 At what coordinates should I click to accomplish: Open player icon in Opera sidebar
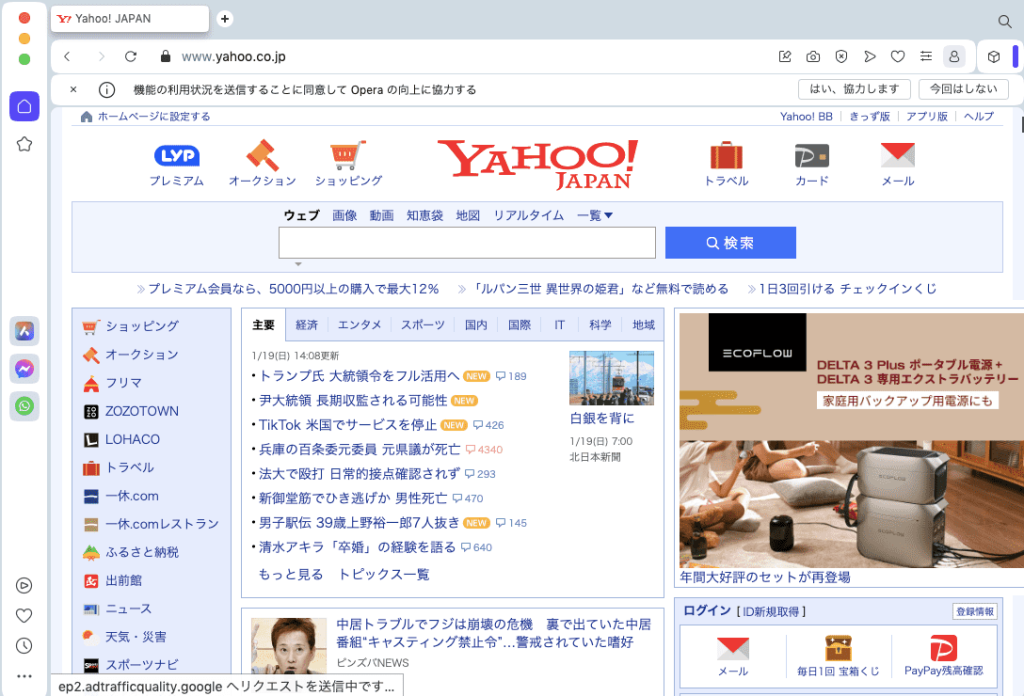(24, 586)
